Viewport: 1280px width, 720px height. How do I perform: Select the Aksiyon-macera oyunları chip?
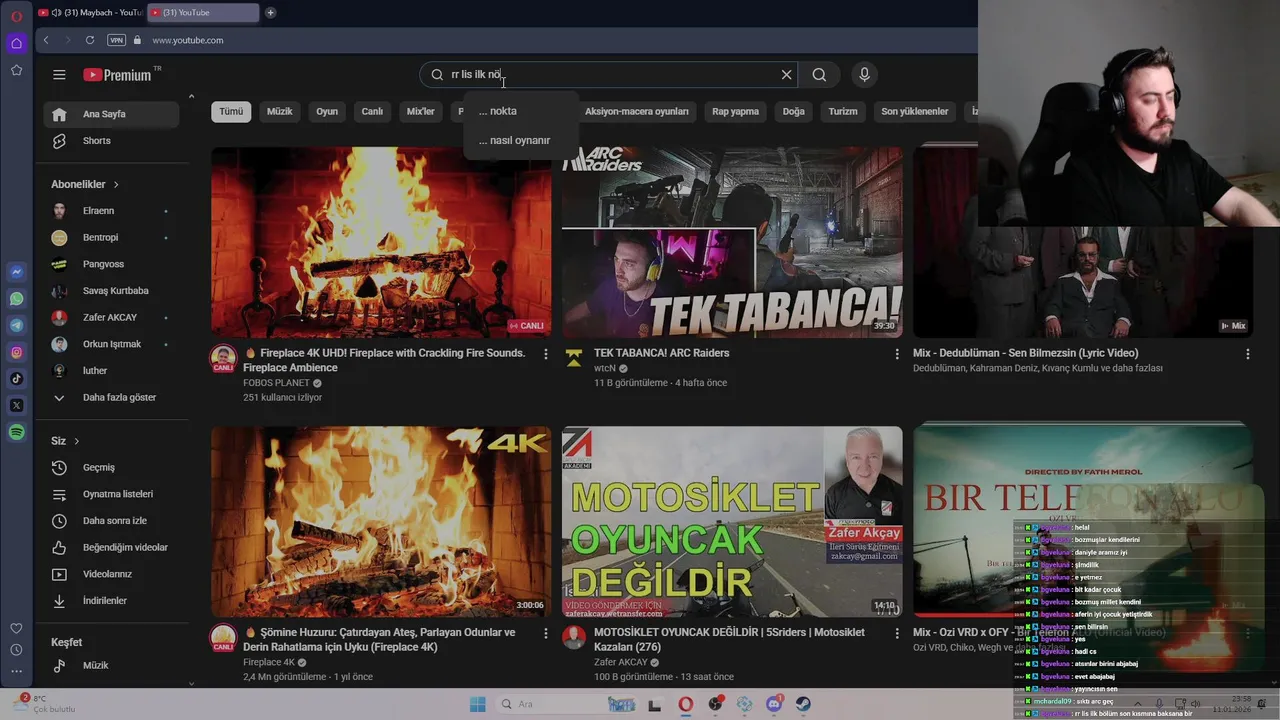point(637,111)
